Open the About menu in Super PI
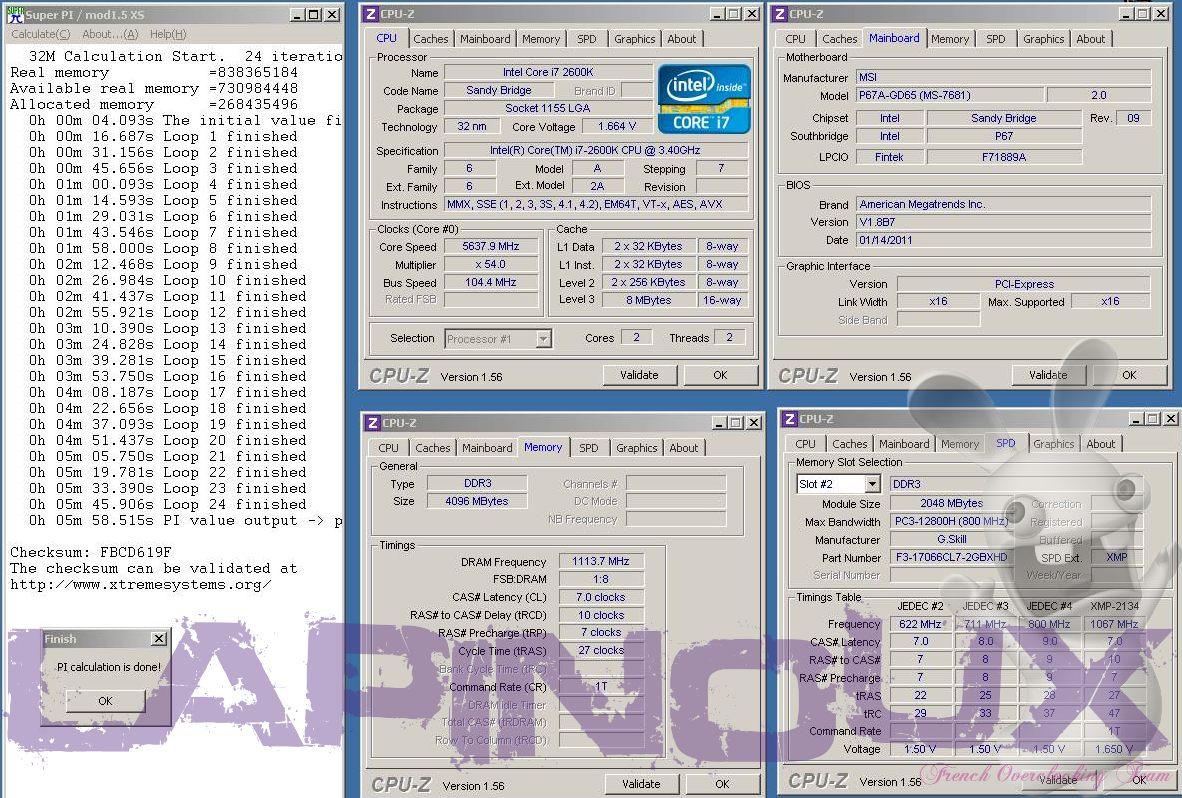 point(110,34)
